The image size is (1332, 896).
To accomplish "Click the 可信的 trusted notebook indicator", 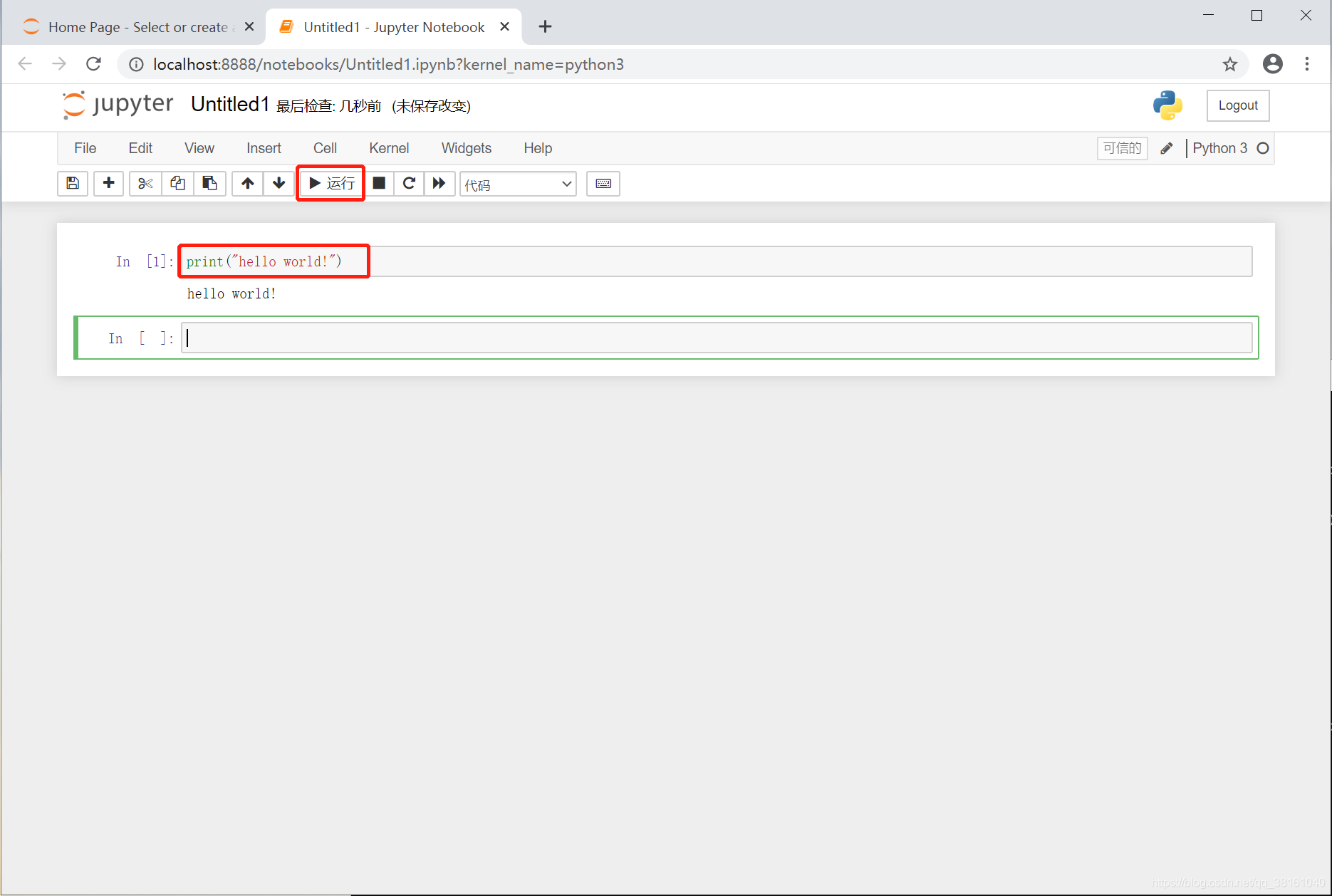I will (1123, 148).
